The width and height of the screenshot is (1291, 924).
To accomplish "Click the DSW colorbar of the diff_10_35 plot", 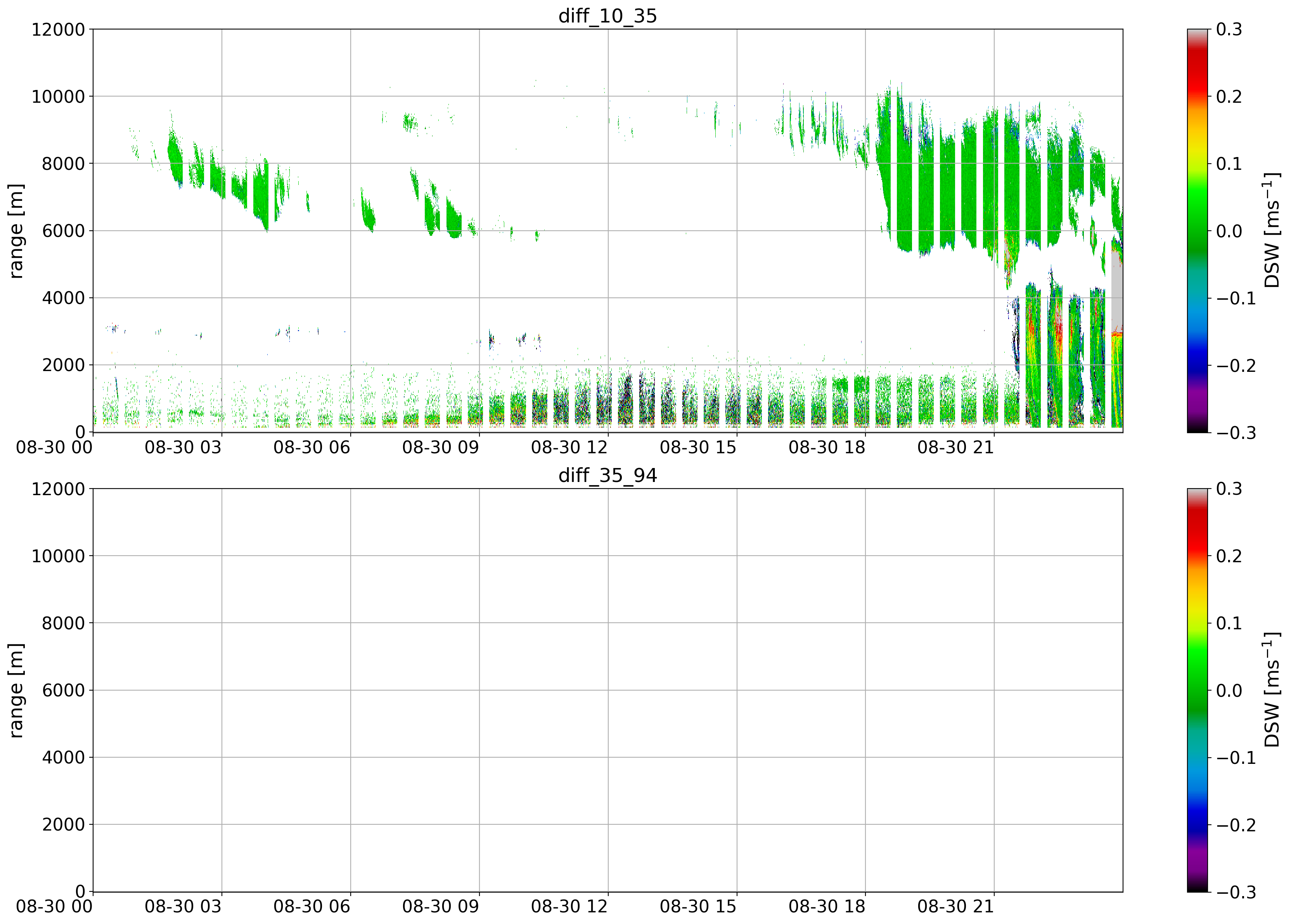I will coord(1197,231).
